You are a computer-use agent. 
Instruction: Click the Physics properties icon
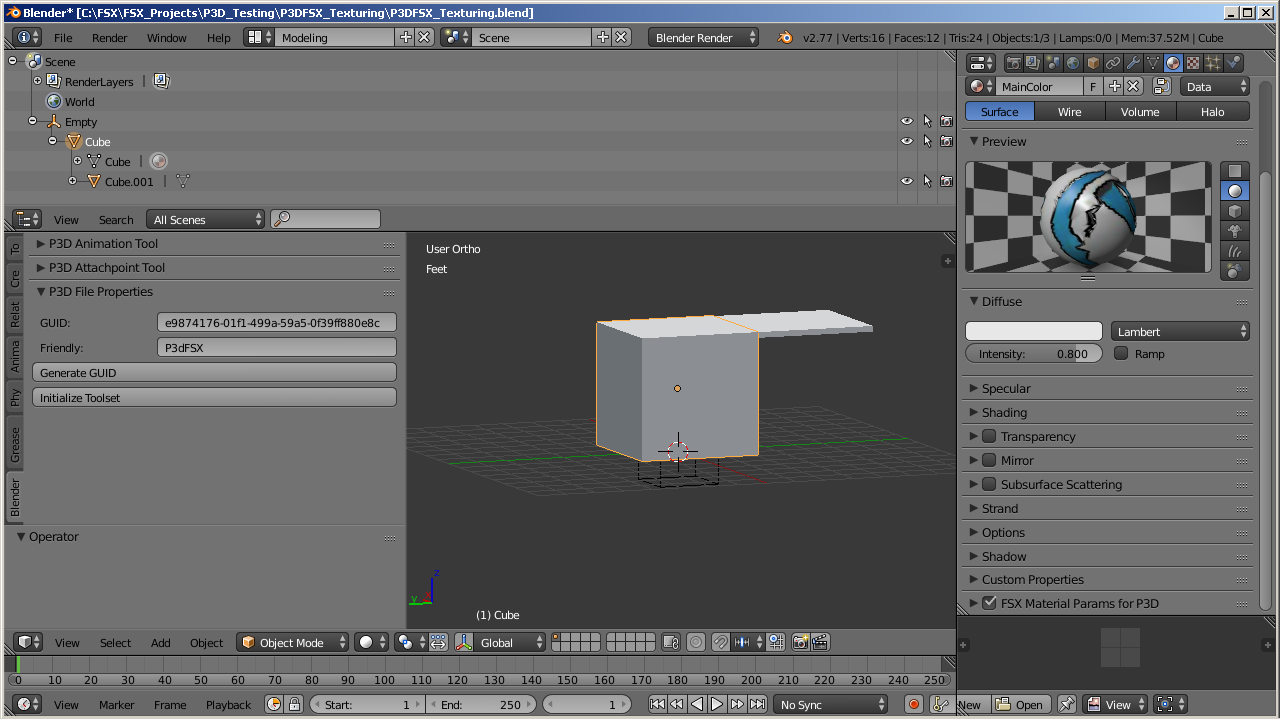click(1232, 62)
